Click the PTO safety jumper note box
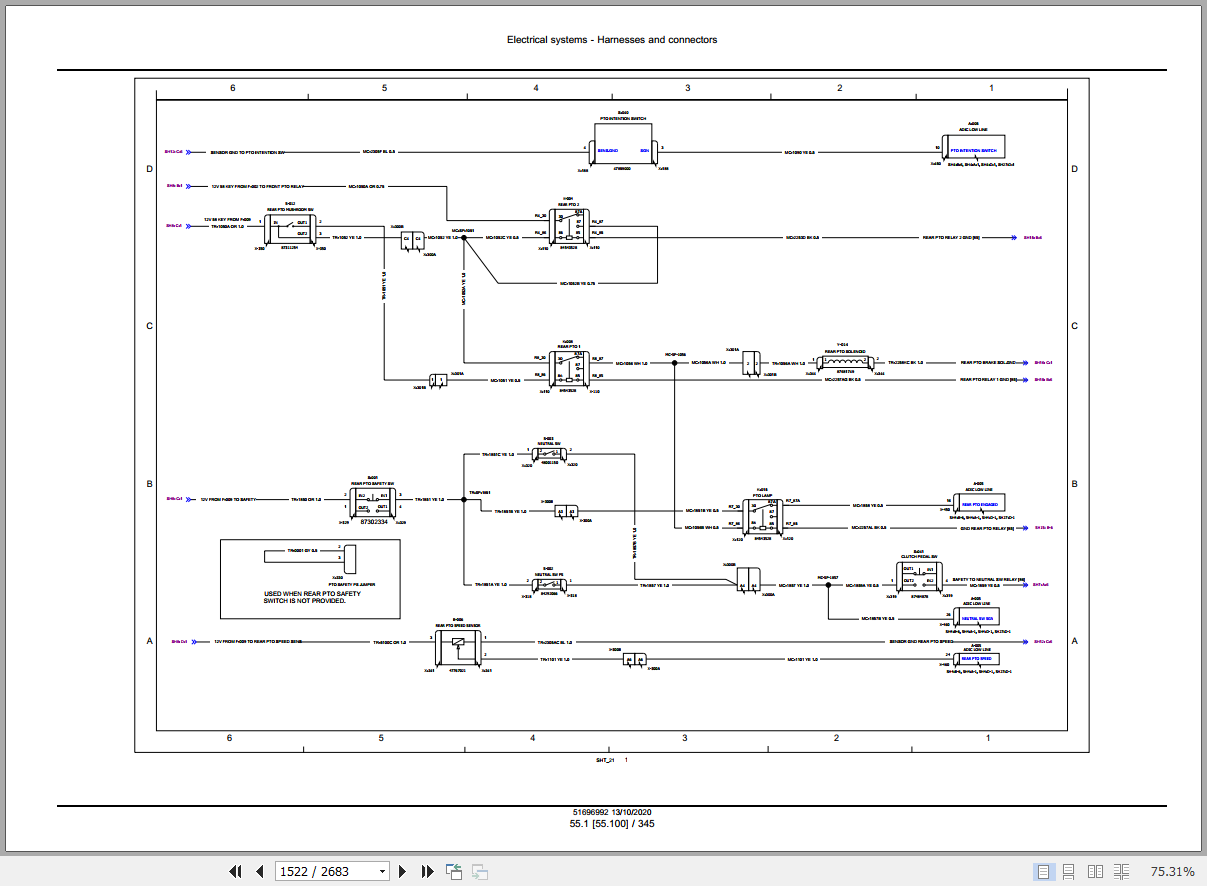The image size is (1207, 886). (x=310, y=579)
